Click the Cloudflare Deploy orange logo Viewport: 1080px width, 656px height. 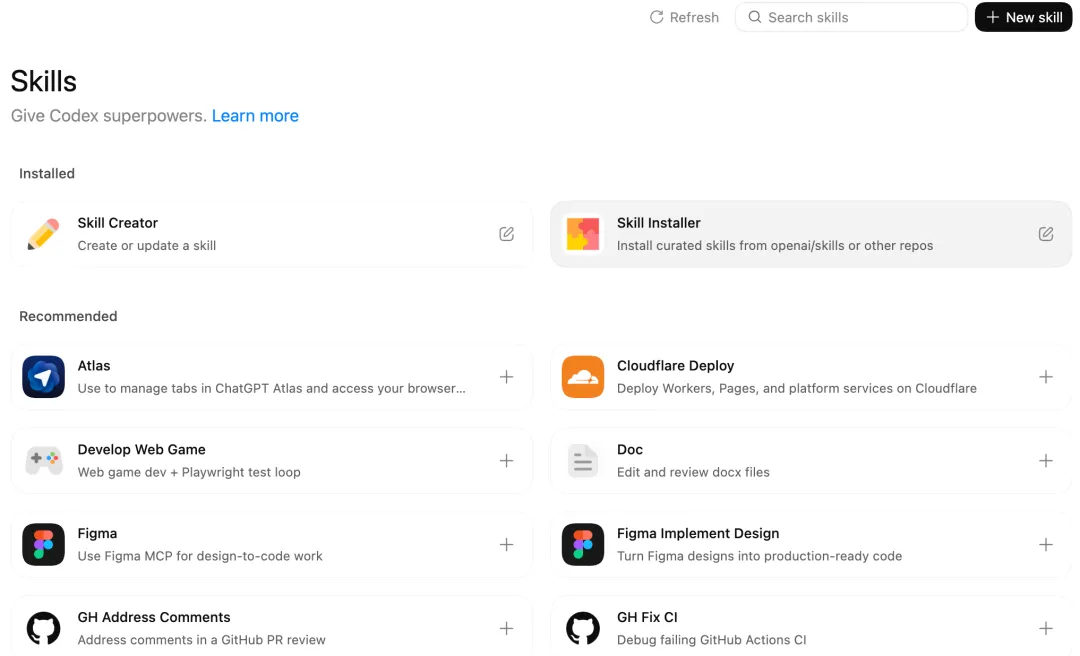coord(583,377)
